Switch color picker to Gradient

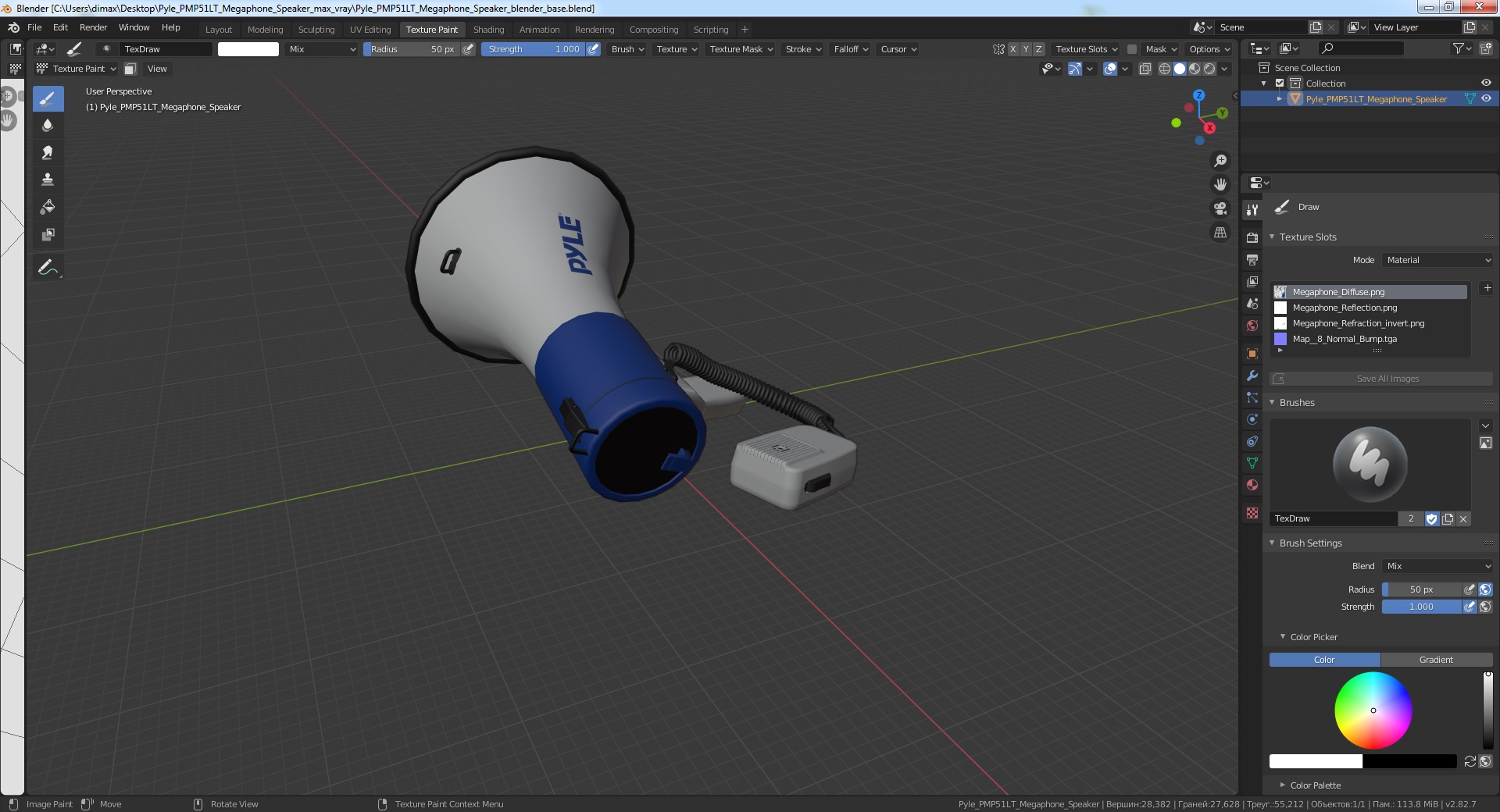[x=1436, y=660]
